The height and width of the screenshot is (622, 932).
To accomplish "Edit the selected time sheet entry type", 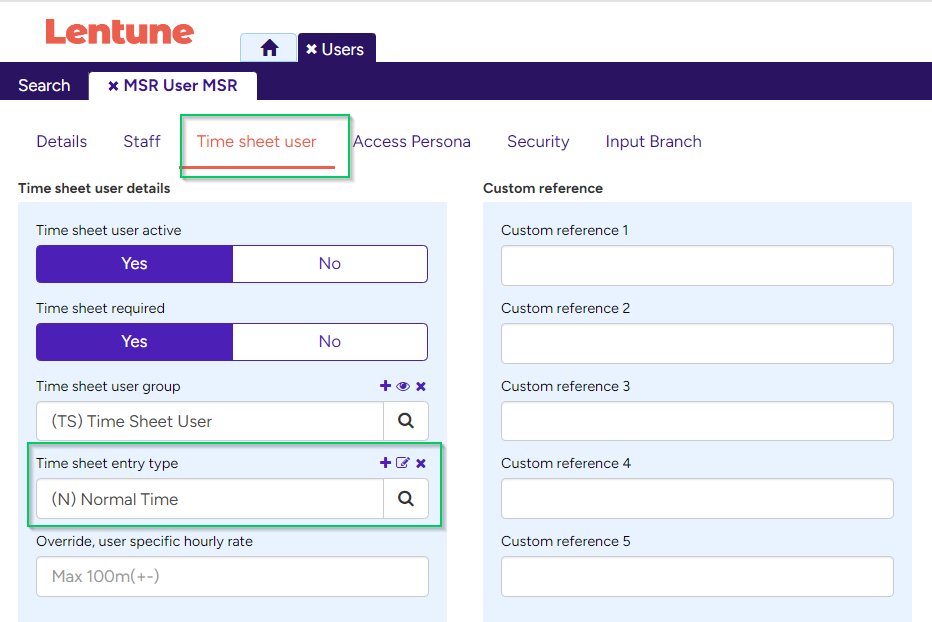I will 402,463.
